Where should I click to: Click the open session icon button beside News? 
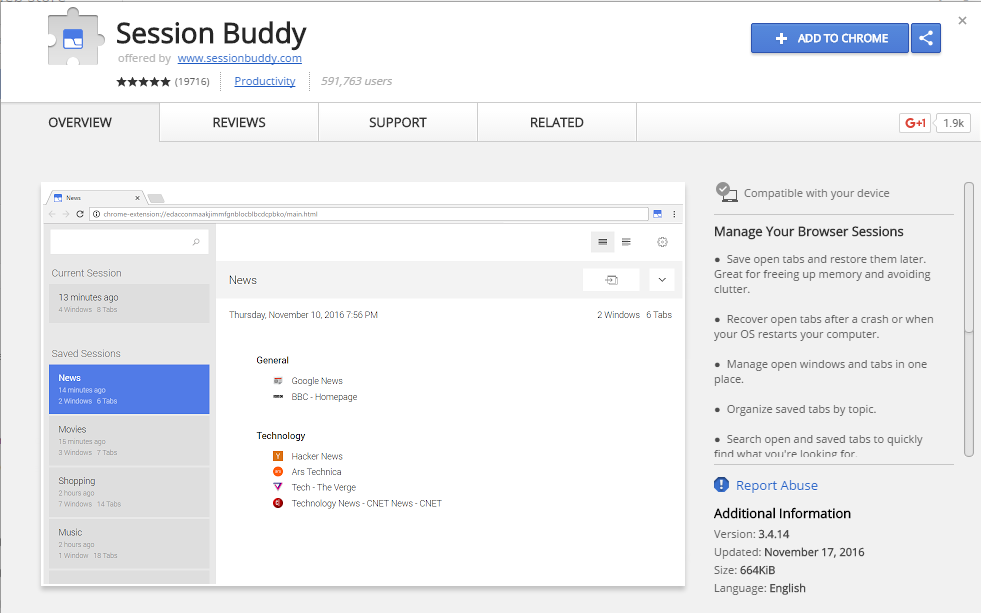pyautogui.click(x=611, y=280)
